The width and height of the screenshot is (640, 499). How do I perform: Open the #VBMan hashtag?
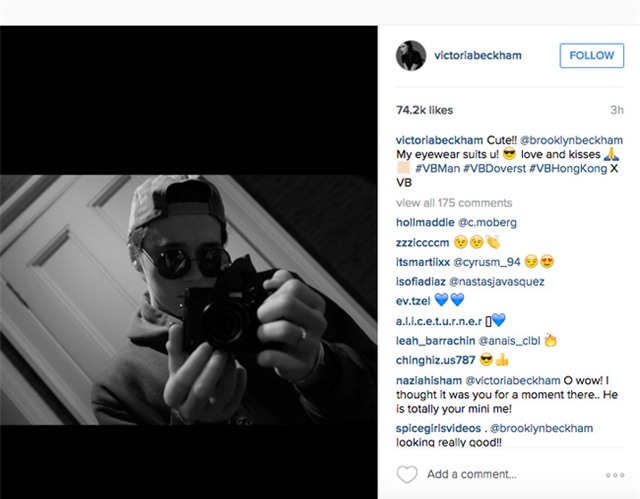437,169
